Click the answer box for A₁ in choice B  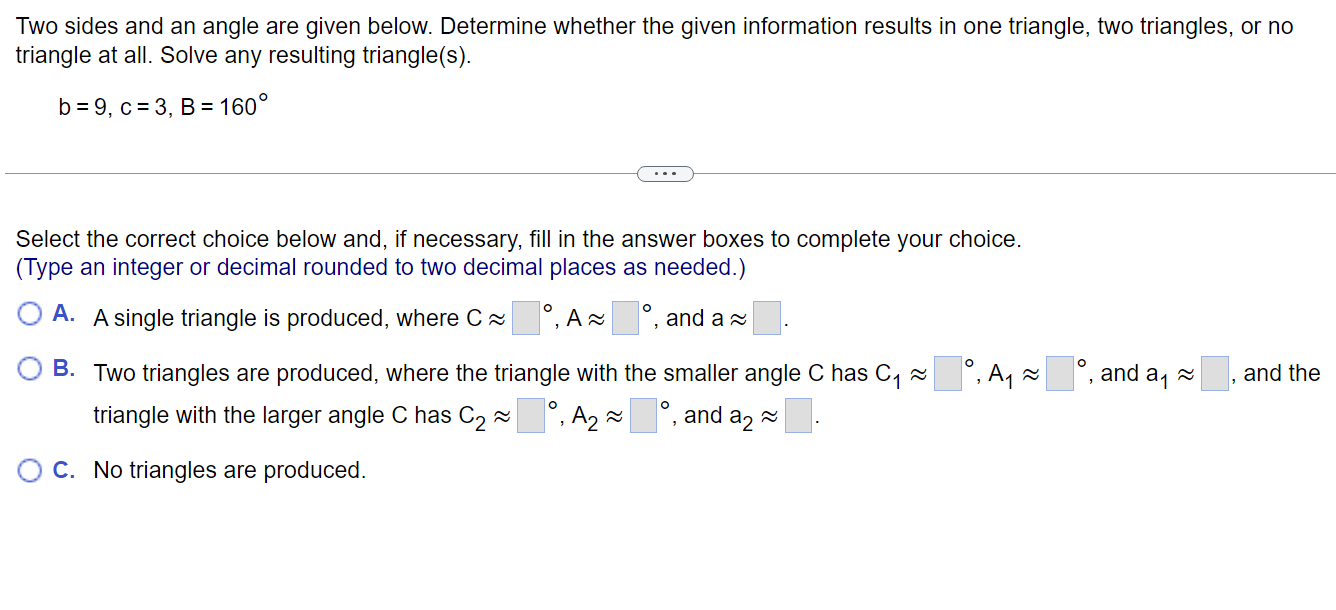pyautogui.click(x=1061, y=372)
